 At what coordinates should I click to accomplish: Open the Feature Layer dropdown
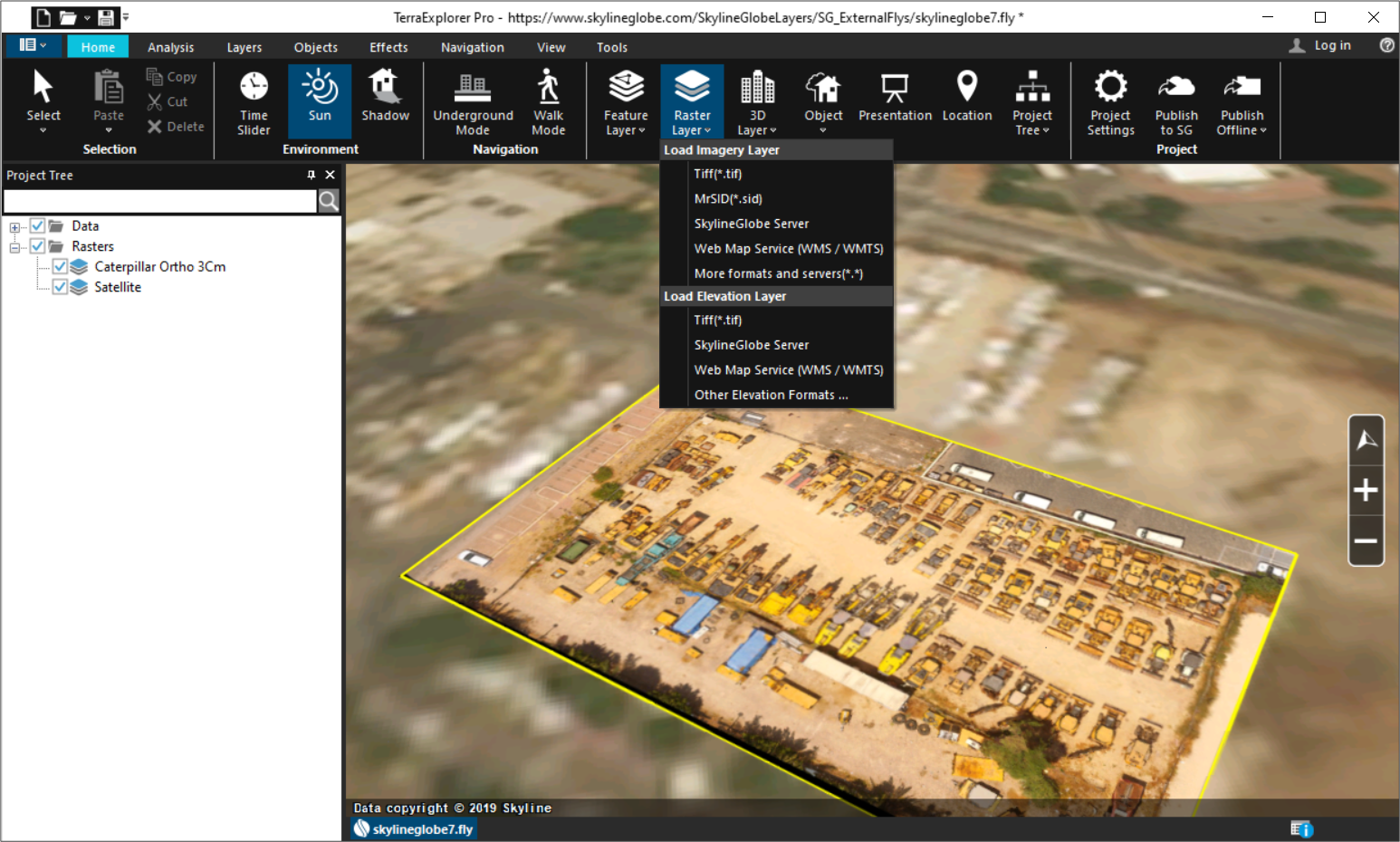(626, 101)
